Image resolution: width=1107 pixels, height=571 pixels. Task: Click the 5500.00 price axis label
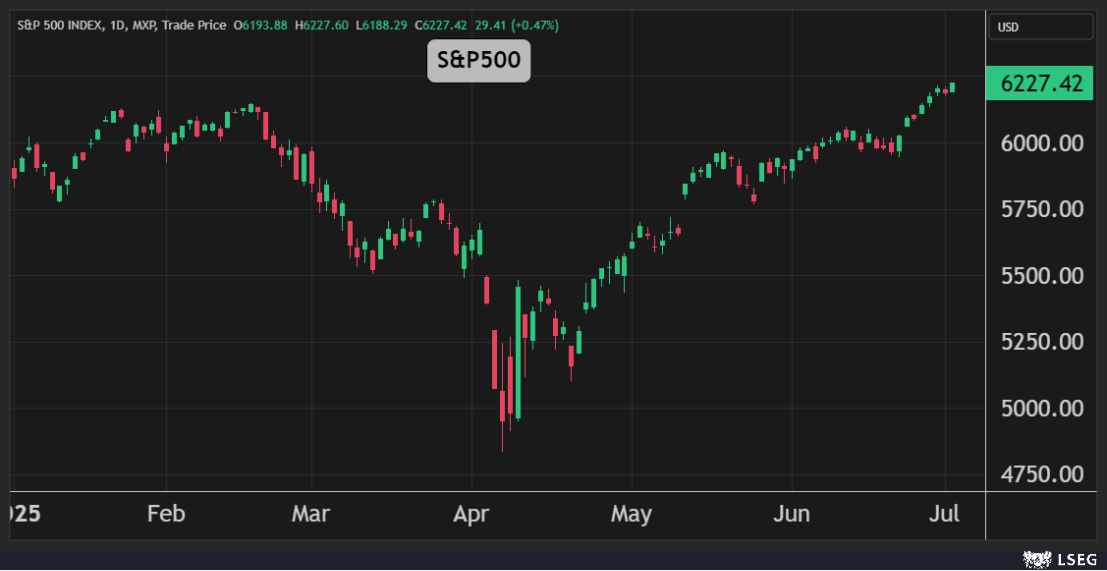pos(1043,275)
